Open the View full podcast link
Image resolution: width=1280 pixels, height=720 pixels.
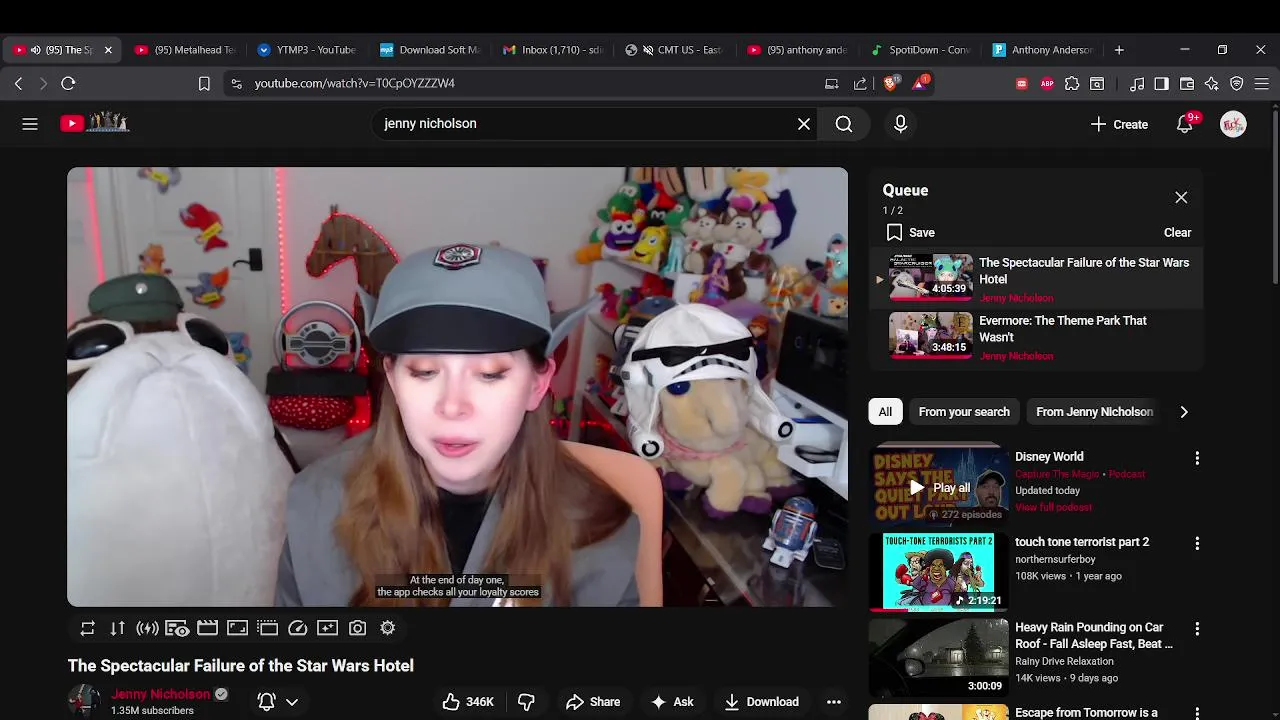[x=1053, y=507]
